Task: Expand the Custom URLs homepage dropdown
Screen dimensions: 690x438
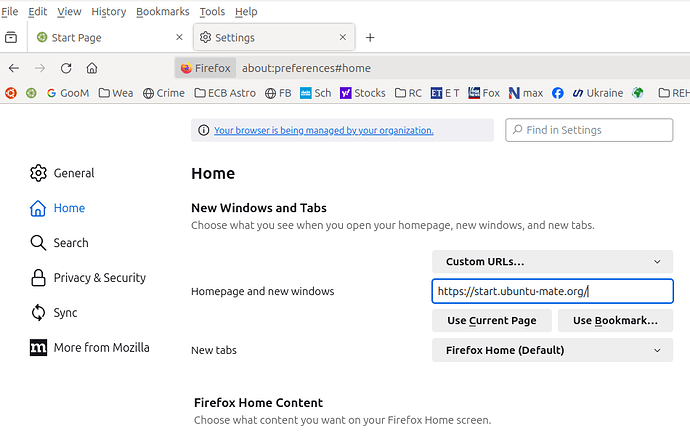Action: coord(552,261)
